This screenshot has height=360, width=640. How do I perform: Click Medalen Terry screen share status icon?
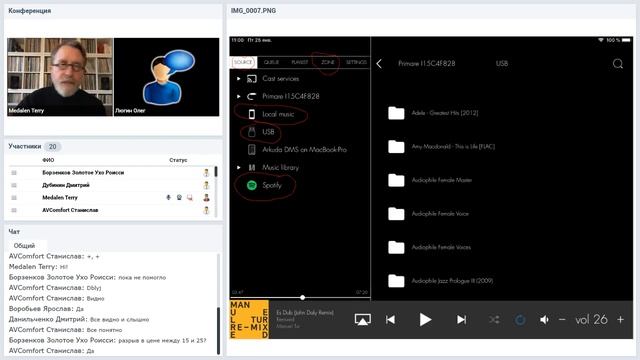click(190, 198)
